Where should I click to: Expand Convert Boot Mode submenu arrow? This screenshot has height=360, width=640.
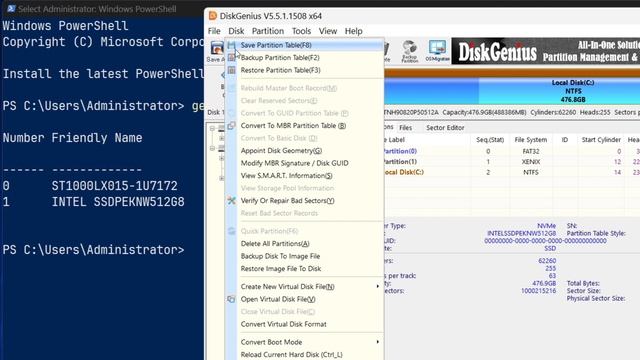[x=378, y=342]
